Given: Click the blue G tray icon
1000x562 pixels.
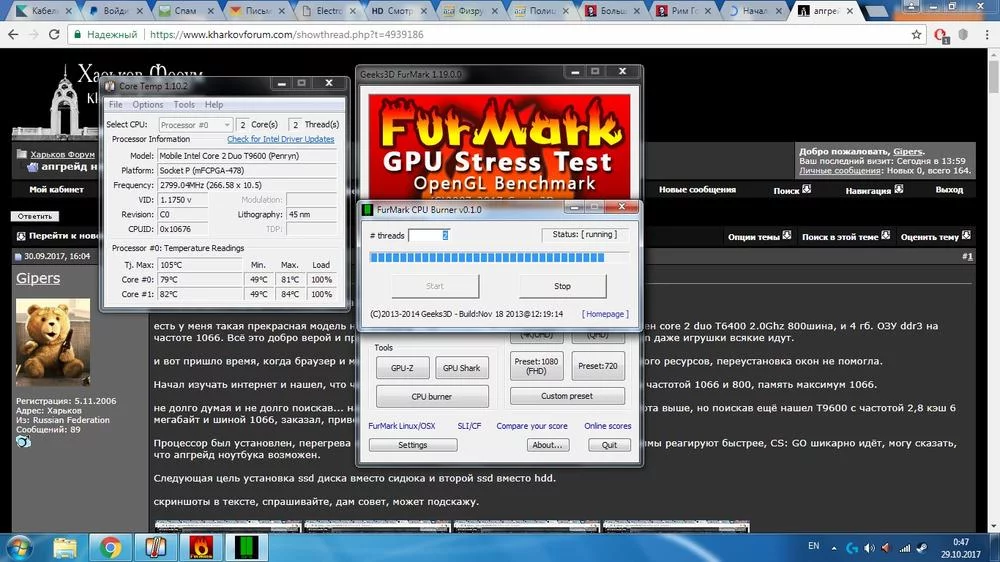Looking at the screenshot, I should (852, 548).
